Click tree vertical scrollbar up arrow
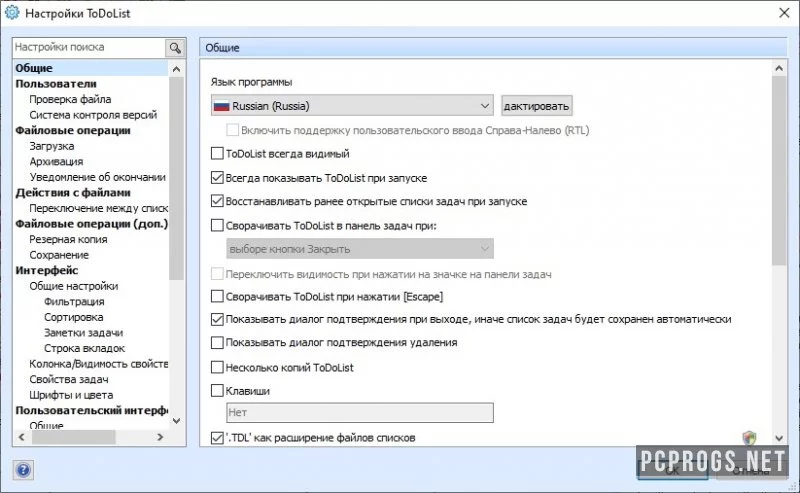 pyautogui.click(x=177, y=69)
